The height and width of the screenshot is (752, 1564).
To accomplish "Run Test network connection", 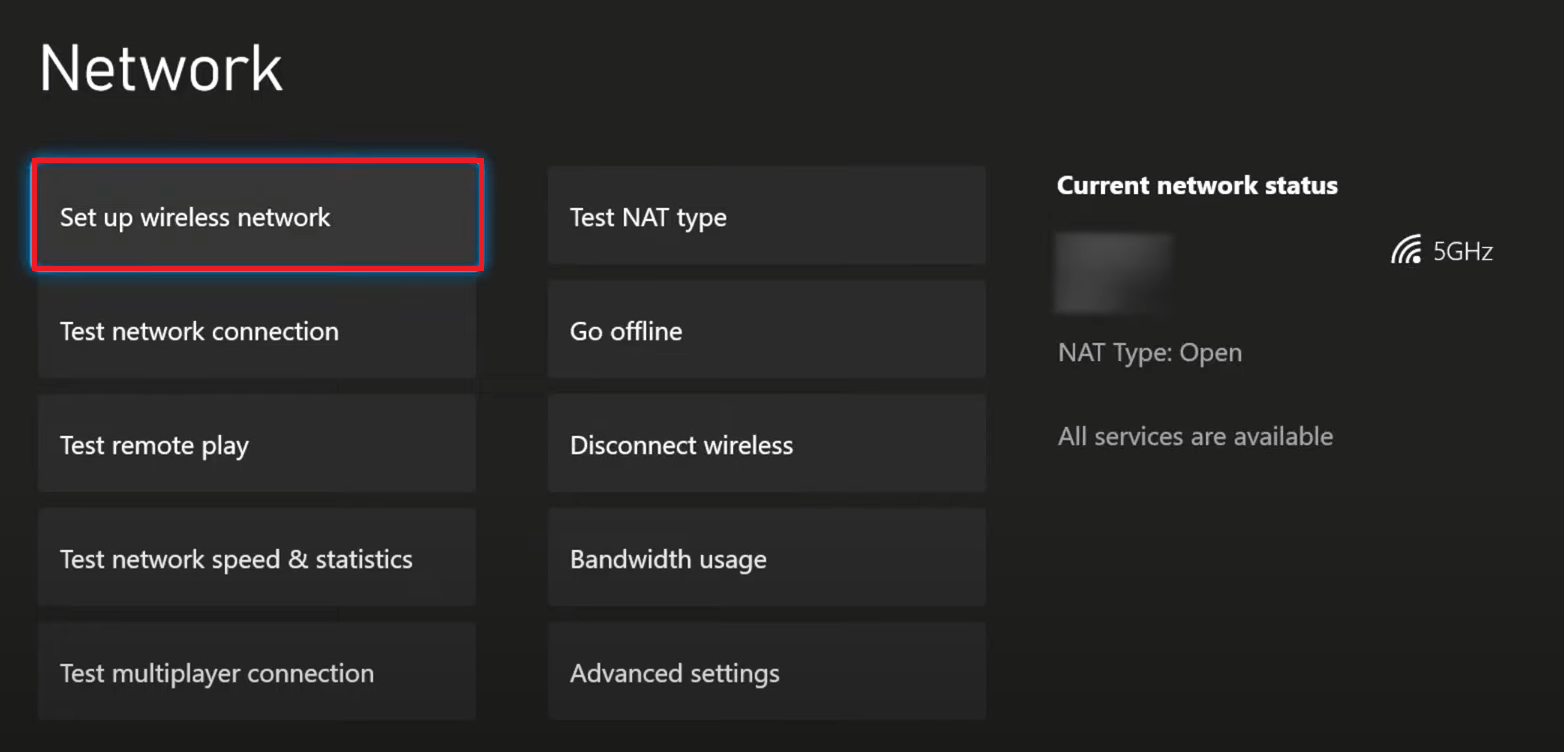I will point(257,331).
